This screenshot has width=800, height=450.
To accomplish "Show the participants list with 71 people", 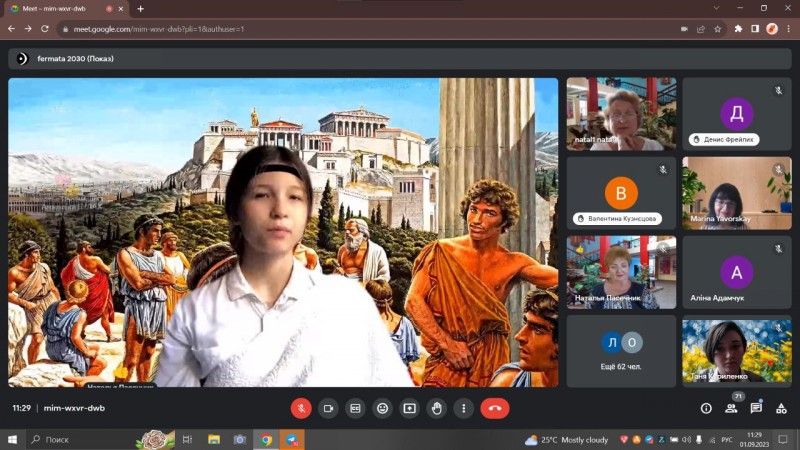I will 731,408.
